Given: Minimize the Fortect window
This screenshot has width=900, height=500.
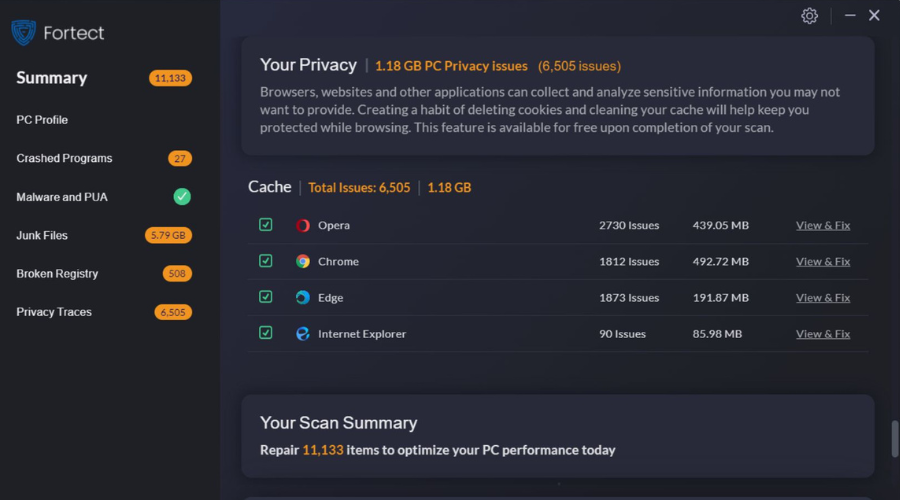Looking at the screenshot, I should (850, 15).
